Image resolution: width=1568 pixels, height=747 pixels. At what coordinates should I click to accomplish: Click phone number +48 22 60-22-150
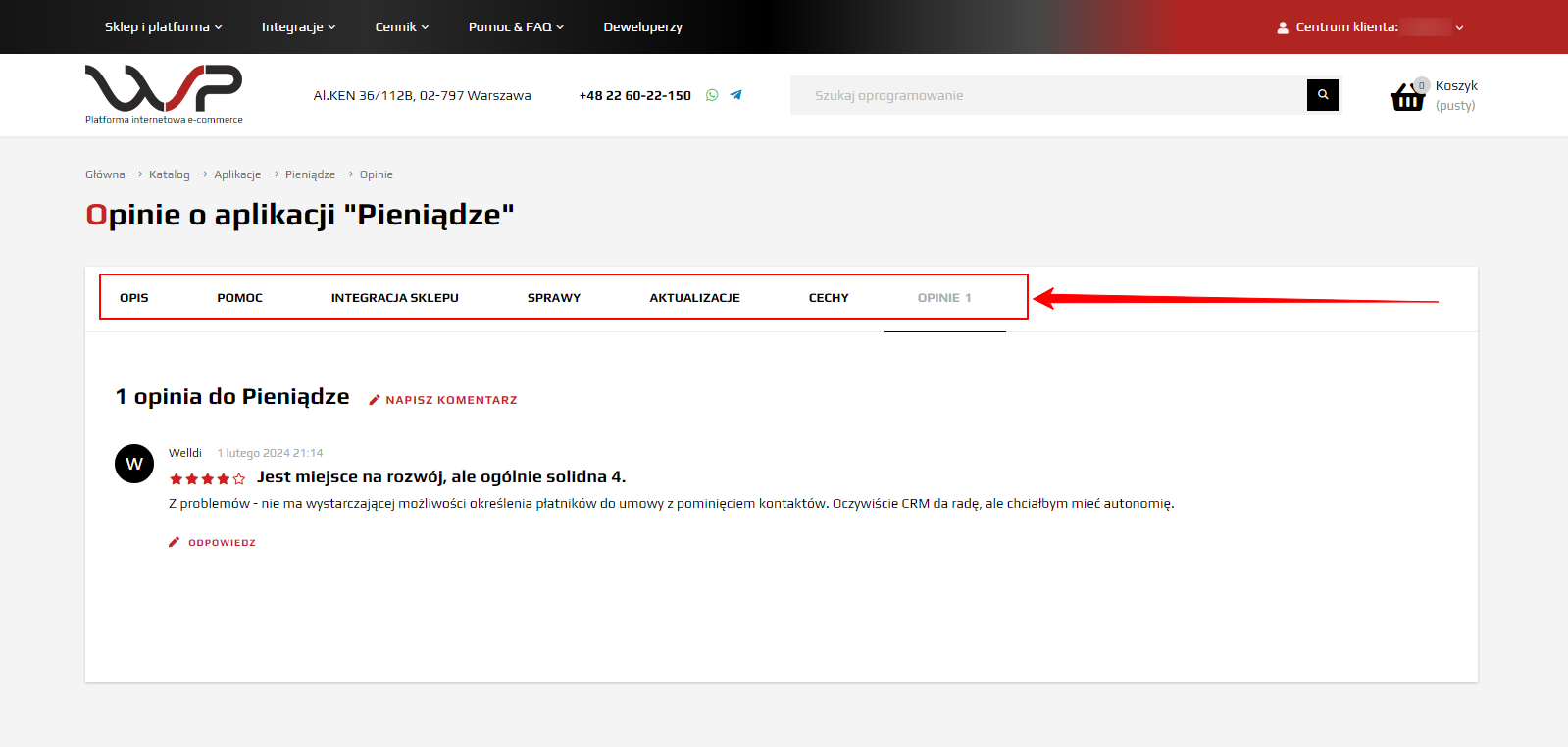click(x=635, y=95)
